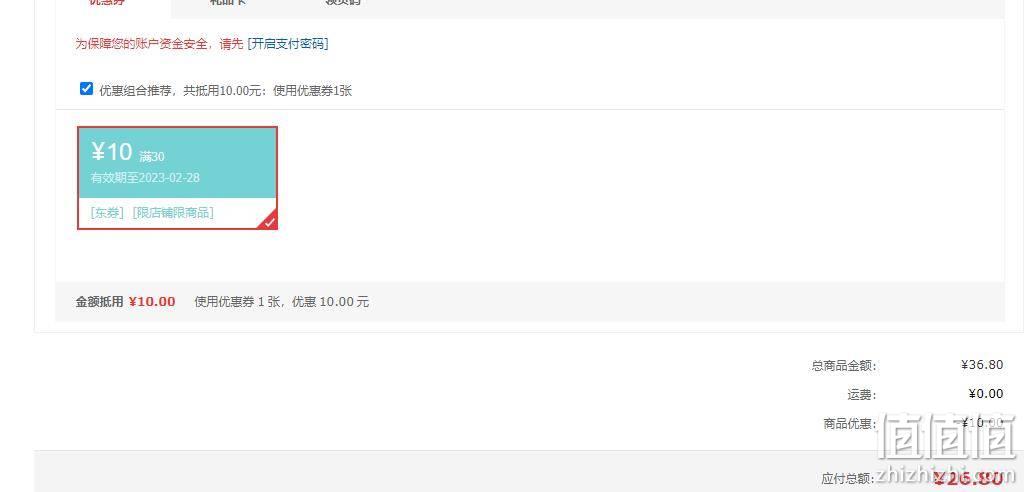Screen dimensions: 1025x492
Task: Click the red 金额抵用 ¥10.00 amount
Action: (152, 302)
